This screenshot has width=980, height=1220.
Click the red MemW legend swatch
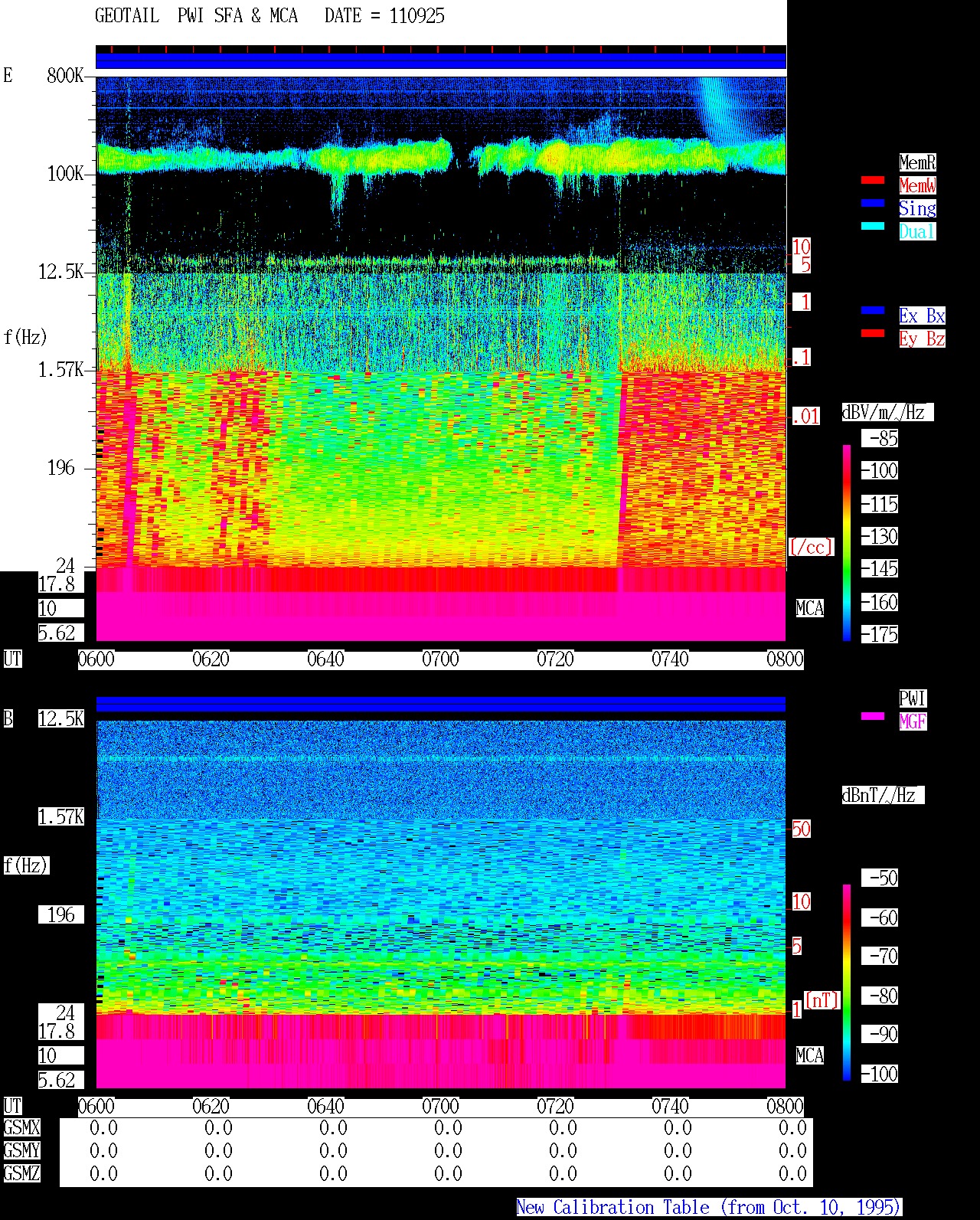(873, 180)
